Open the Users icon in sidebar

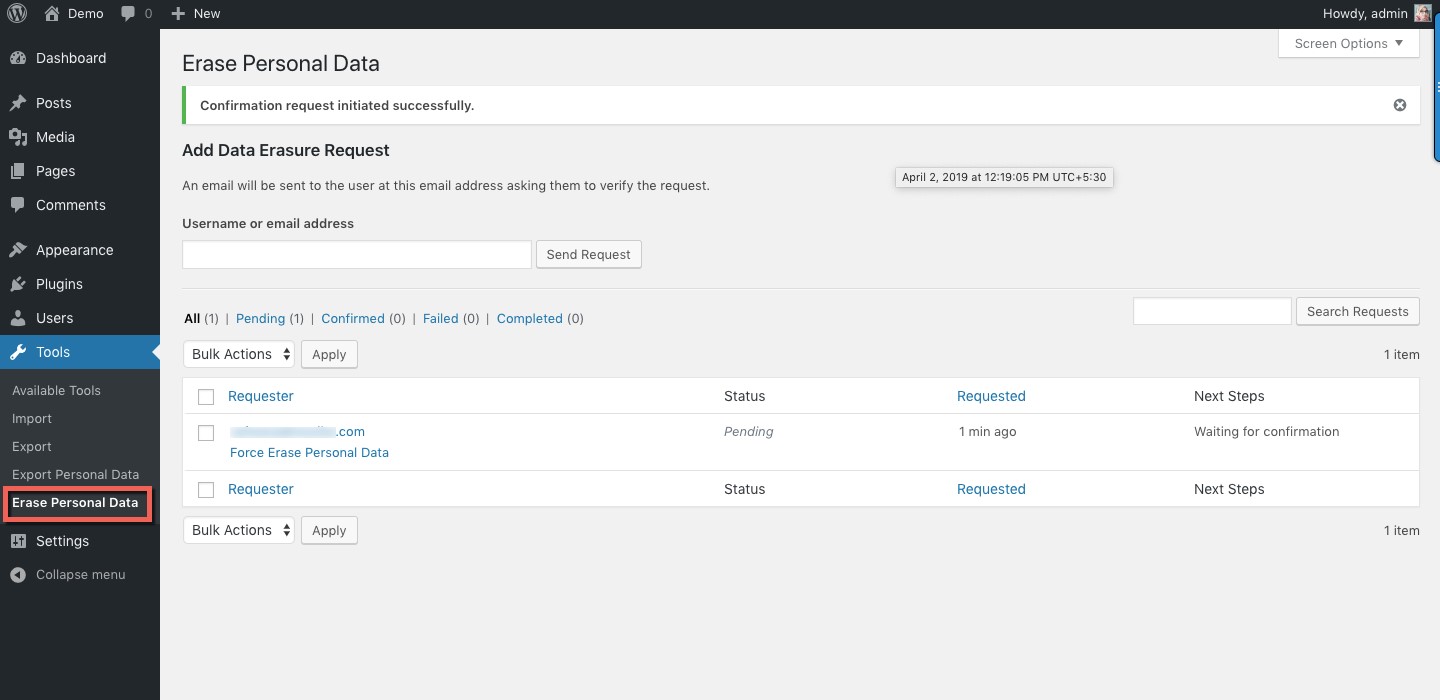click(x=18, y=318)
